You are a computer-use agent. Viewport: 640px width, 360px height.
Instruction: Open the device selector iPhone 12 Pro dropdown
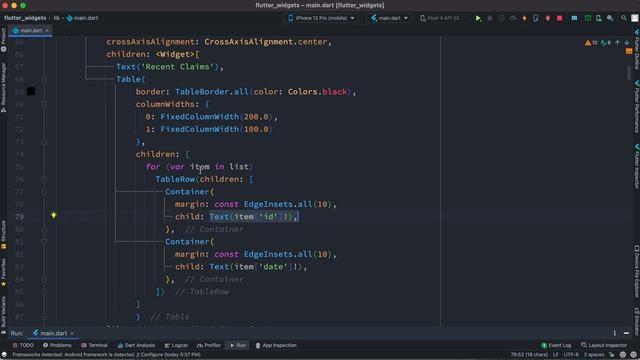(x=322, y=18)
